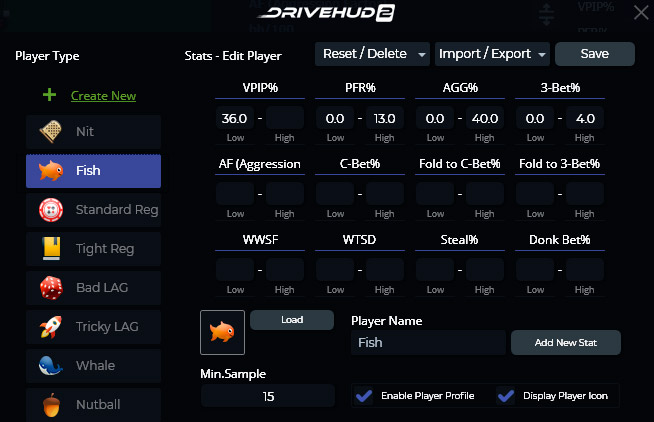The height and width of the screenshot is (422, 654).
Task: Click the WTSD stat header
Action: point(359,240)
